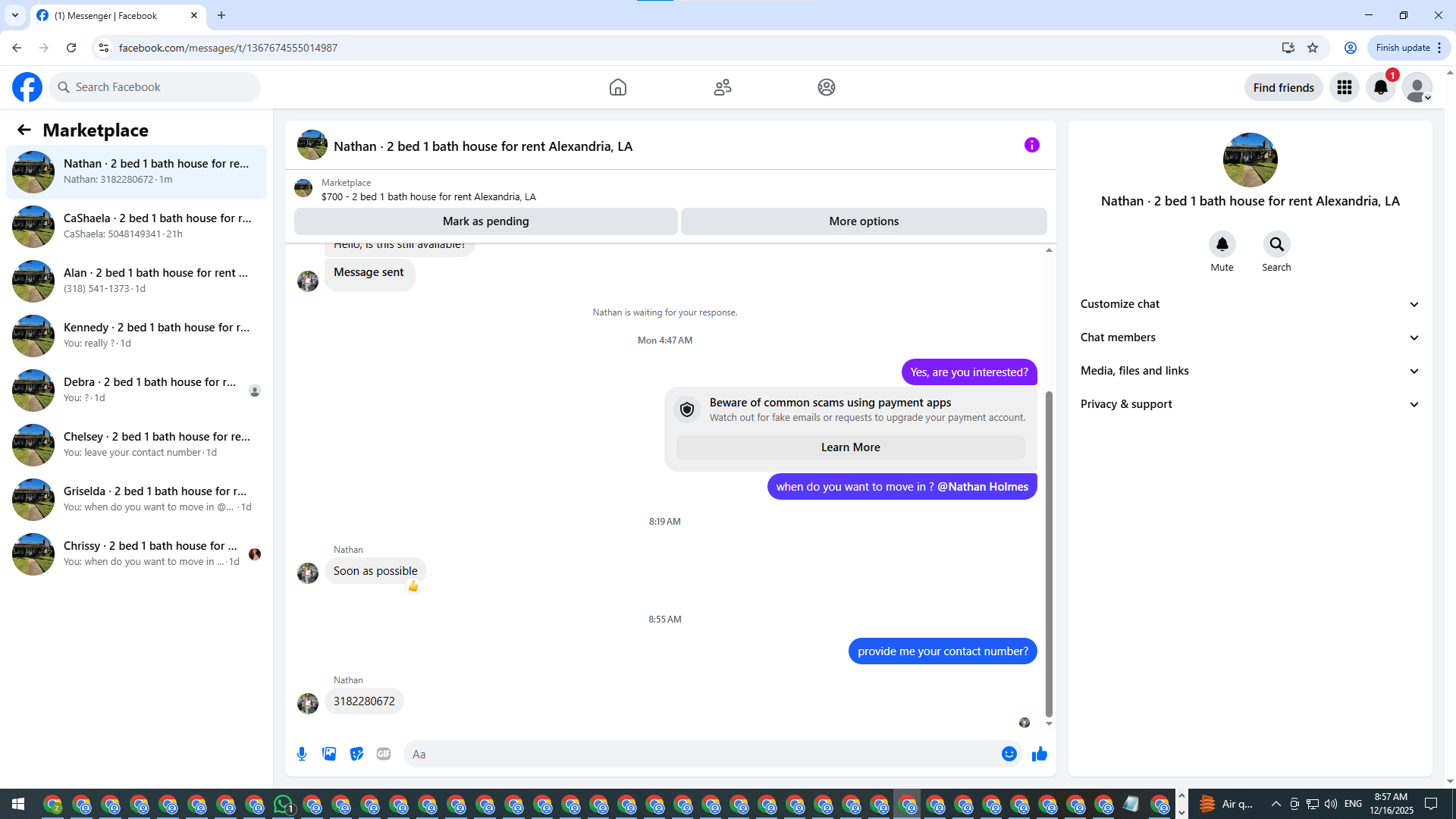Open the Groups icon in top navigation
The image size is (1456, 819).
(827, 87)
